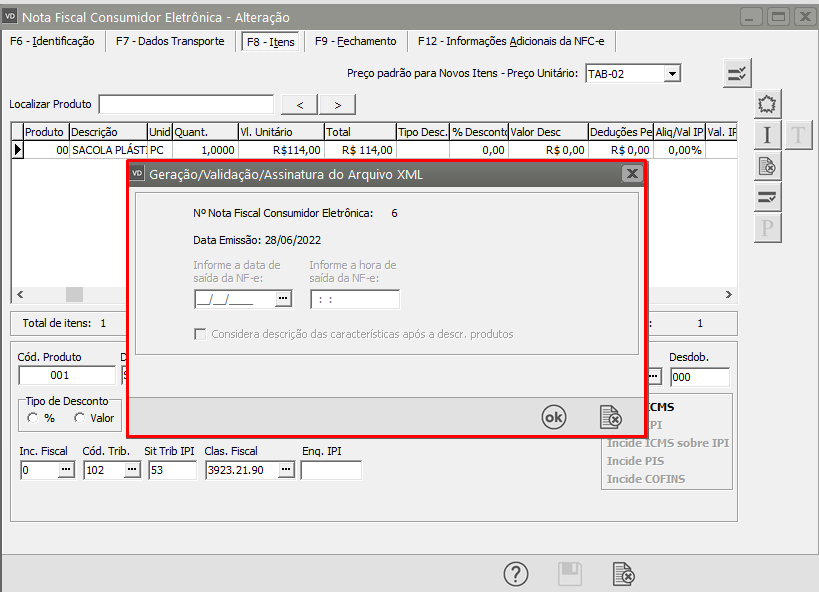Open F7 - Dados Transporte tab
The width and height of the screenshot is (819, 592).
point(170,41)
